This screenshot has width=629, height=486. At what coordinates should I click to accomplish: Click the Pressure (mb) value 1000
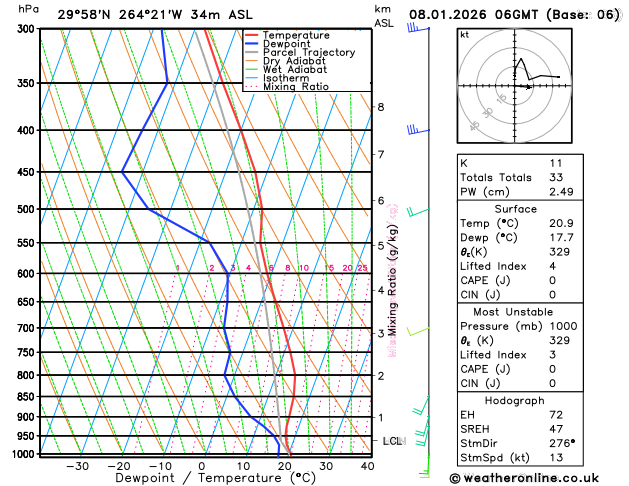(x=563, y=326)
